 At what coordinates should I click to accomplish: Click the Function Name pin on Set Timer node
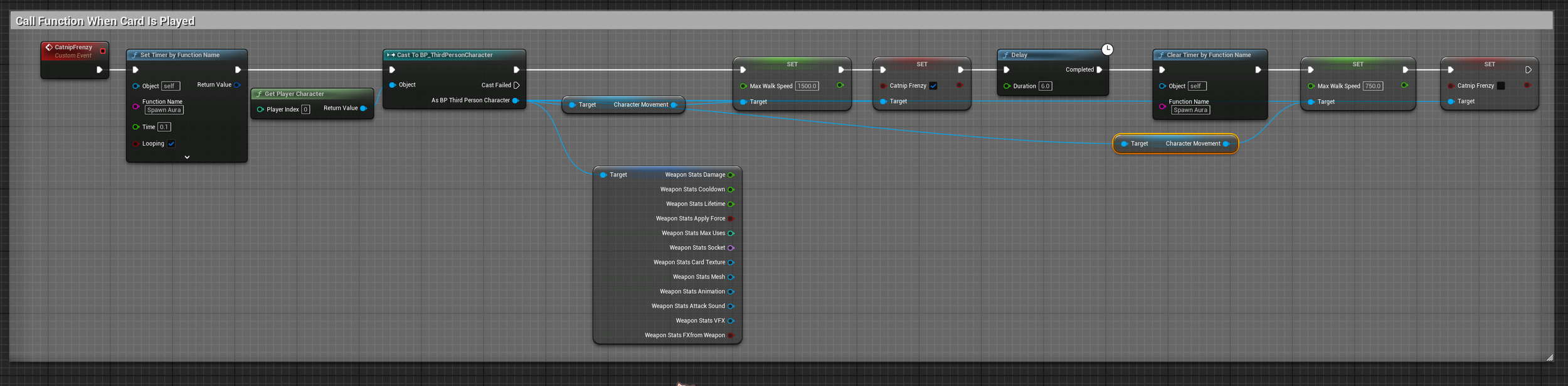click(135, 106)
